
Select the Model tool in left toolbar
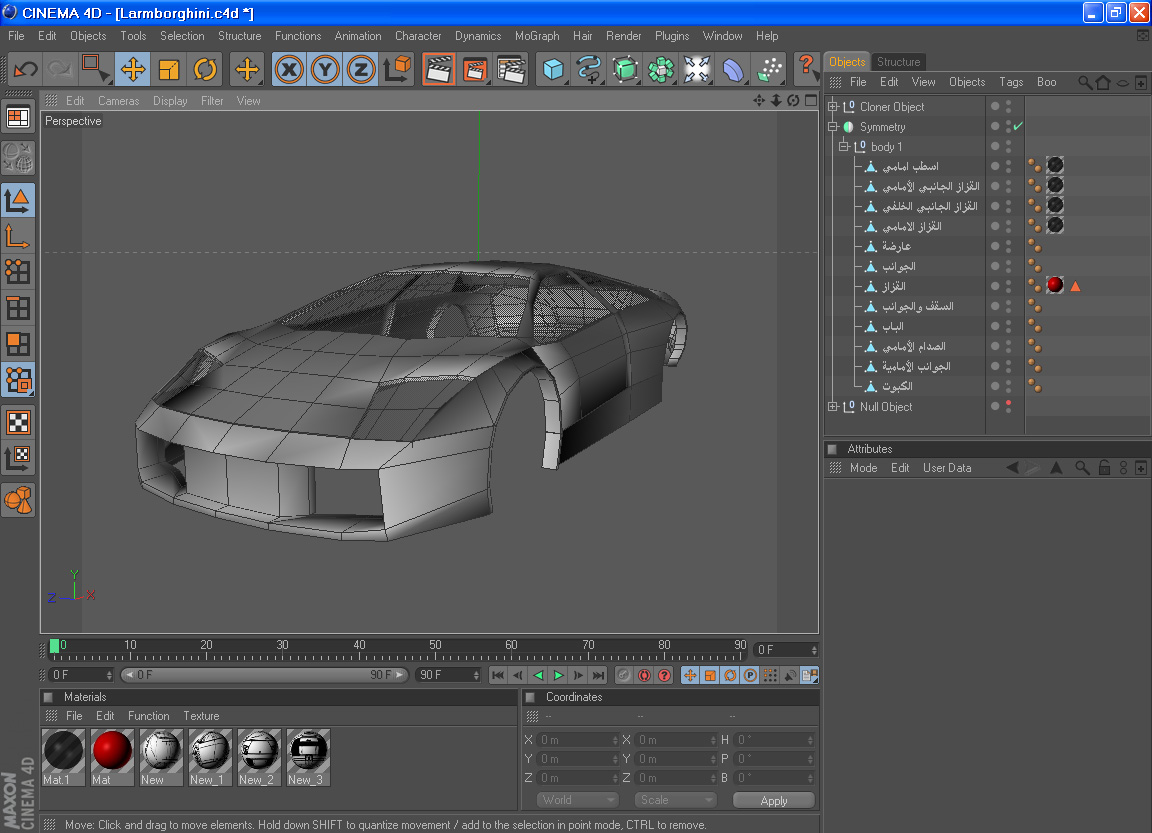point(18,200)
